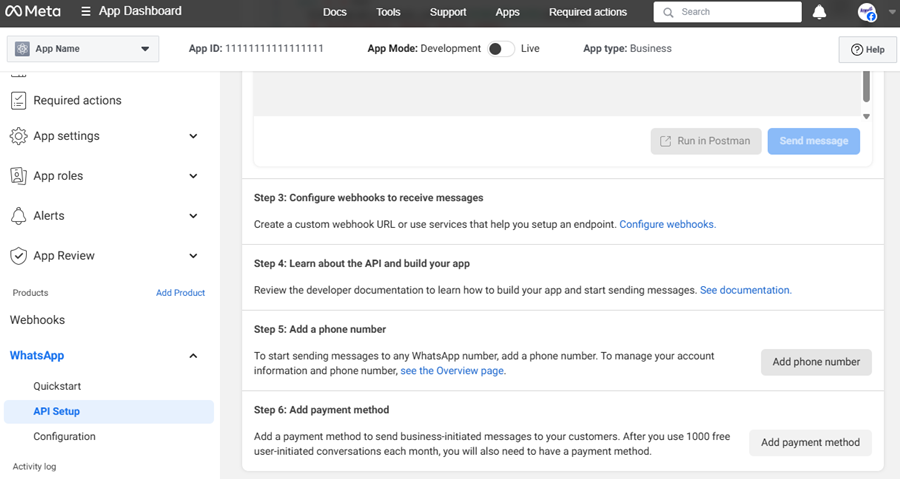Click the Run in Postman button

point(706,141)
